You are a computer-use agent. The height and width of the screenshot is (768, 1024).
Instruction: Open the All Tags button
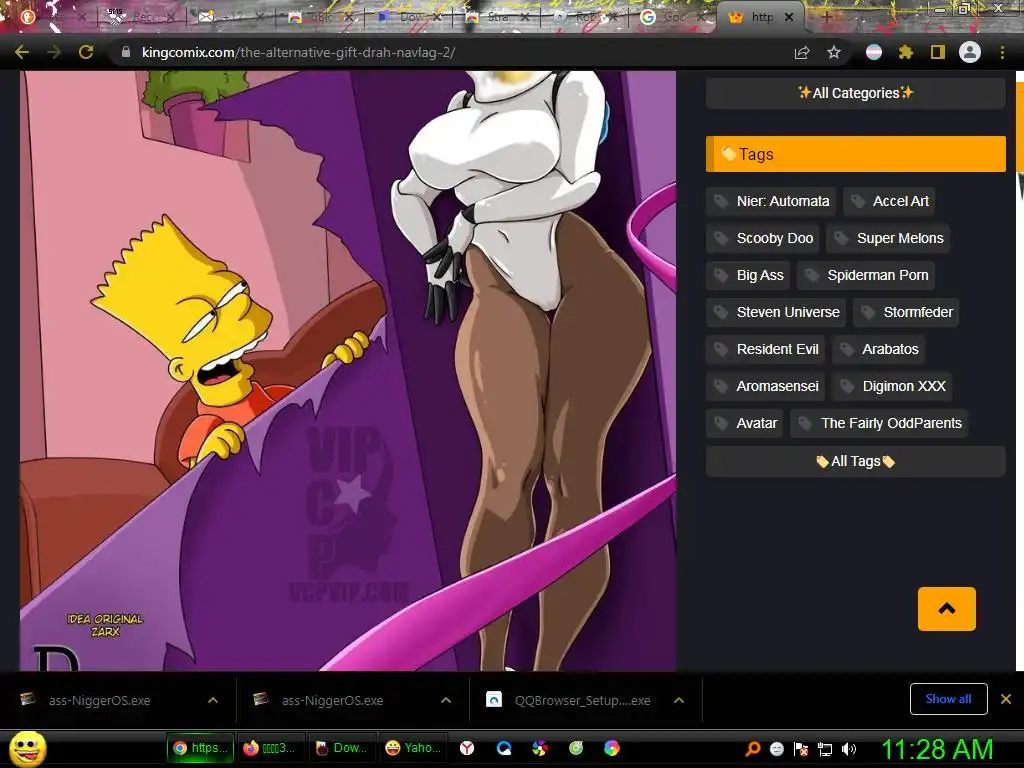(856, 462)
